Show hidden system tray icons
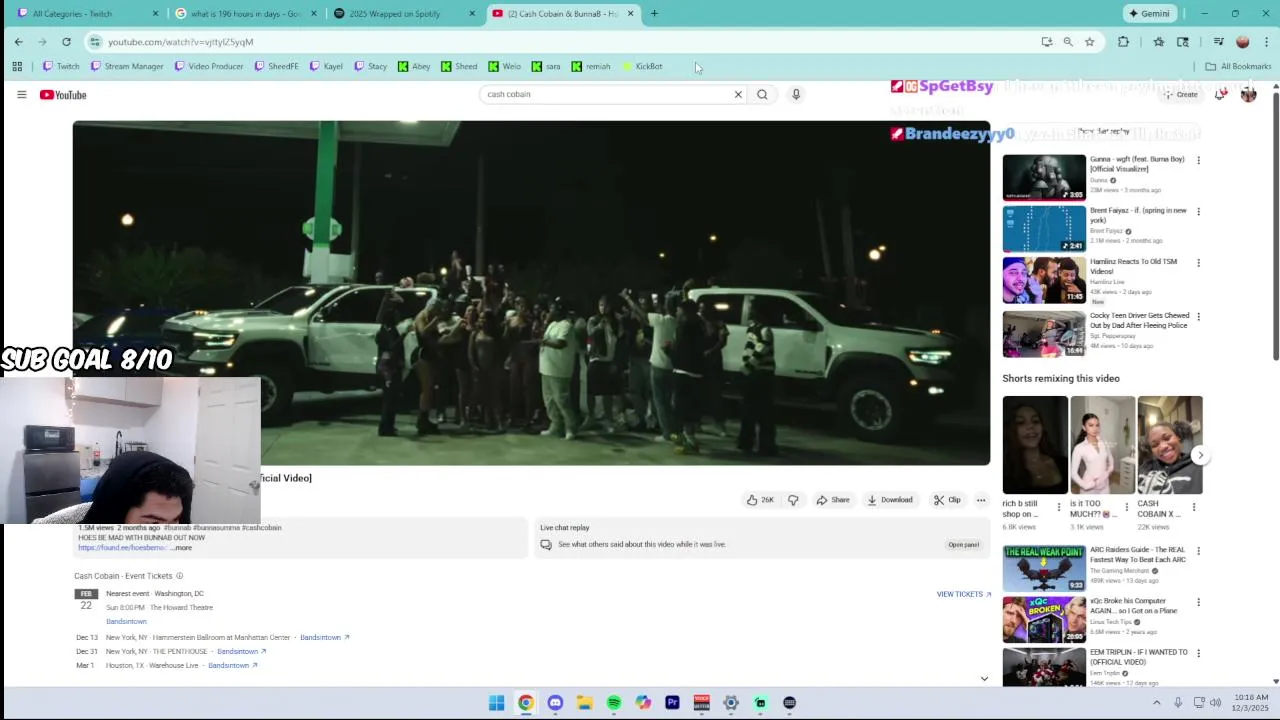The width and height of the screenshot is (1280, 720). pyautogui.click(x=1158, y=702)
